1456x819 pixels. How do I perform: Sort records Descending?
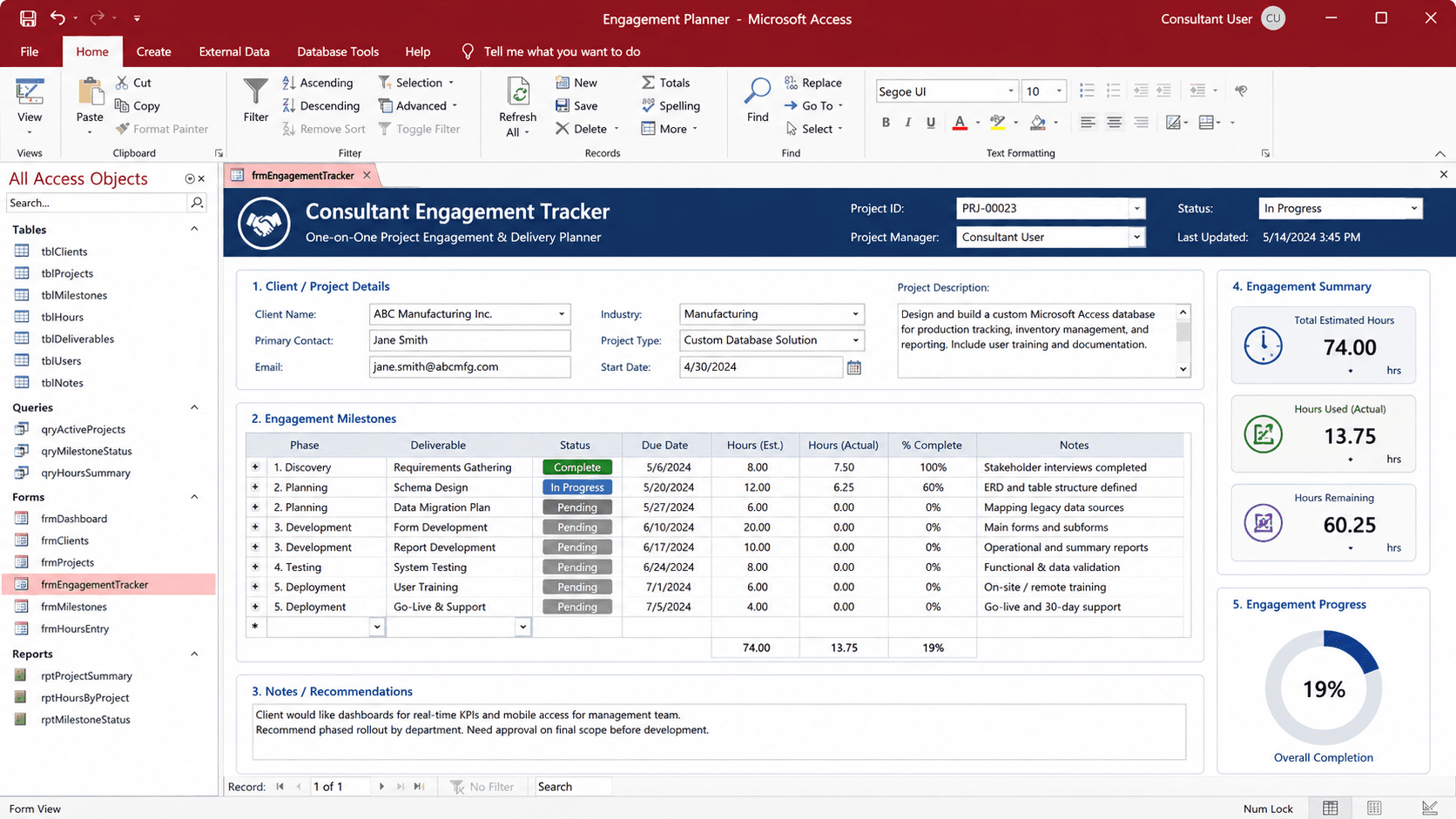pos(321,106)
